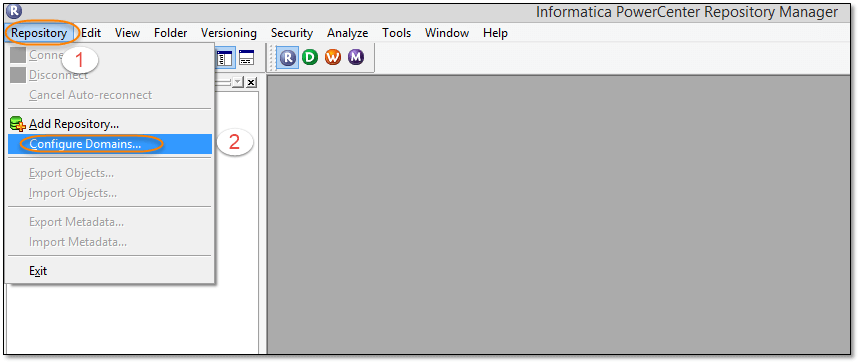Click the Disconnect menu entry
The width and height of the screenshot is (860, 364).
pyautogui.click(x=110, y=75)
